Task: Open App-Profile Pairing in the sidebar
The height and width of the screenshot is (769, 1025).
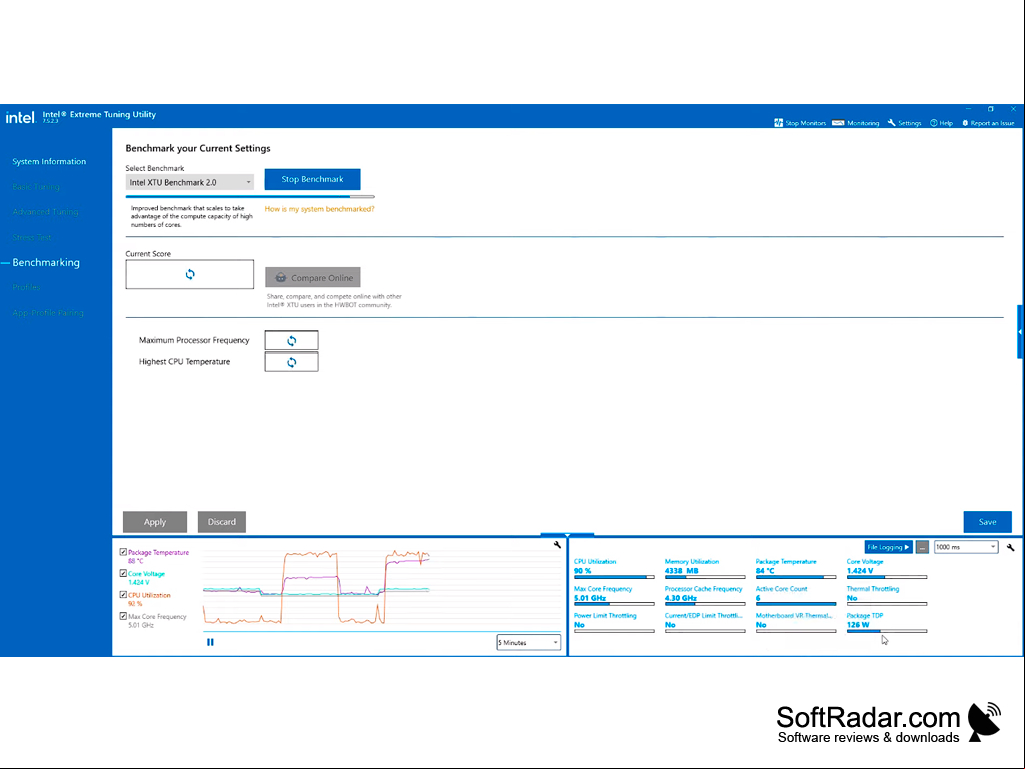Action: pos(48,313)
